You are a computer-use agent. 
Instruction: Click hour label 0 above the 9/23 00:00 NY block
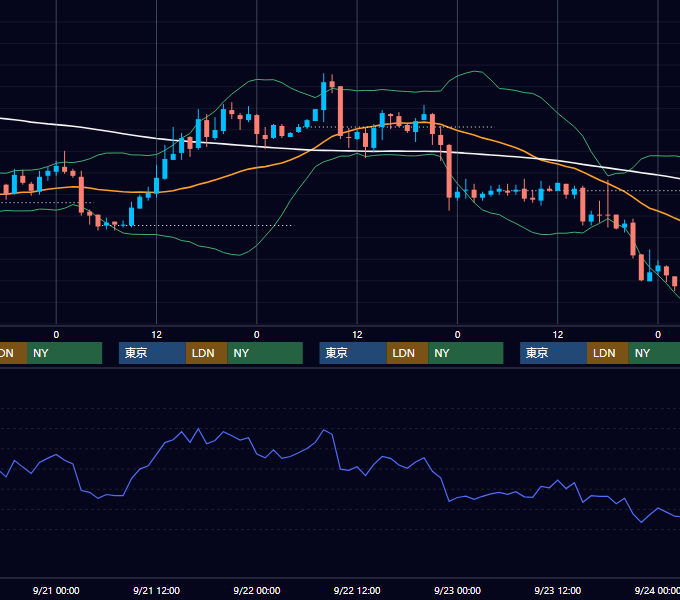[458, 335]
